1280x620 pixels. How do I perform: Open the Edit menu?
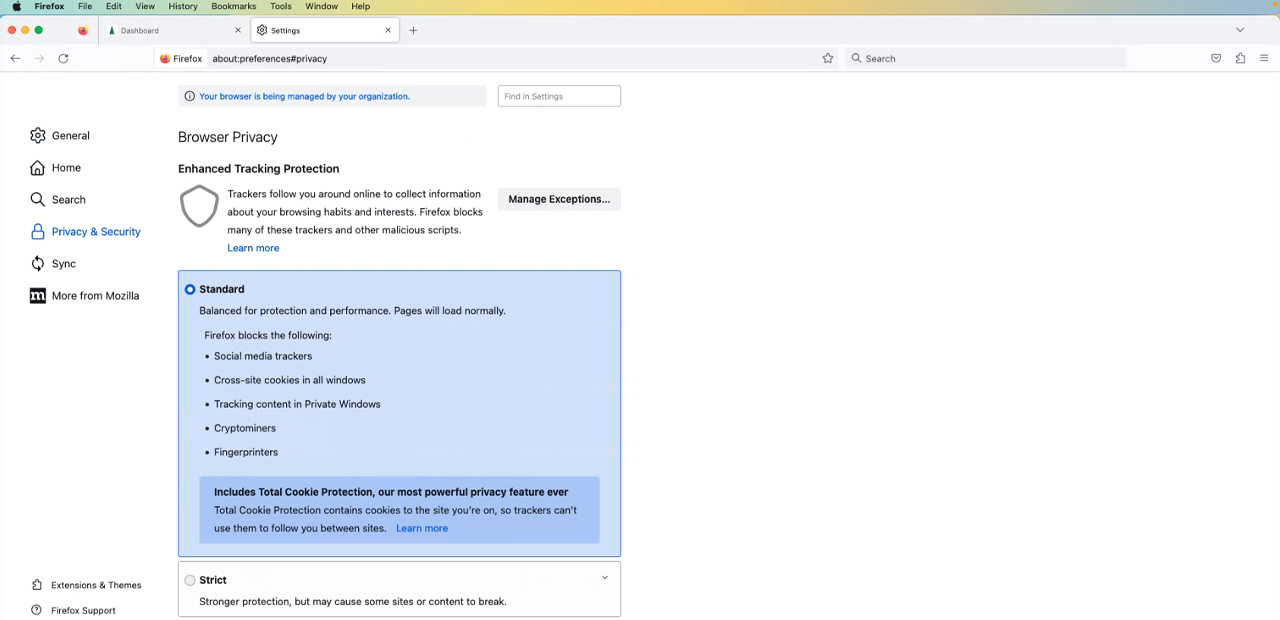(x=114, y=6)
